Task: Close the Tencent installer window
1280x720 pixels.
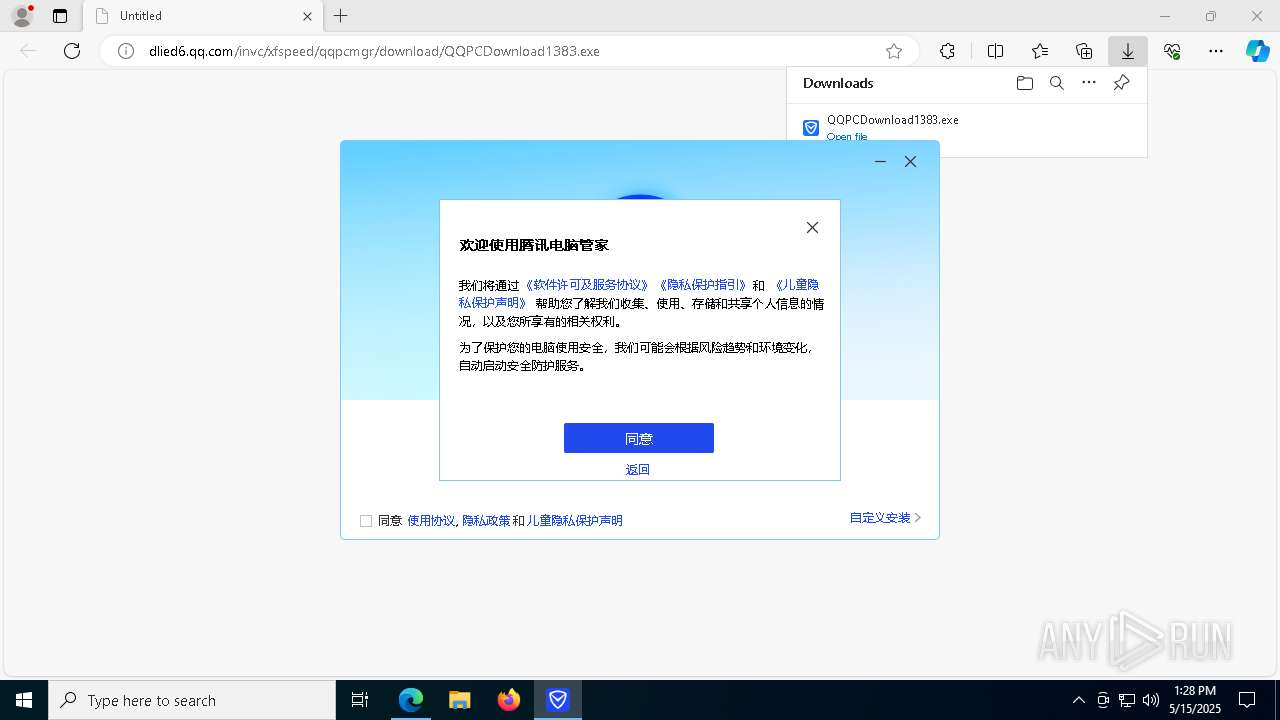Action: coord(910,161)
